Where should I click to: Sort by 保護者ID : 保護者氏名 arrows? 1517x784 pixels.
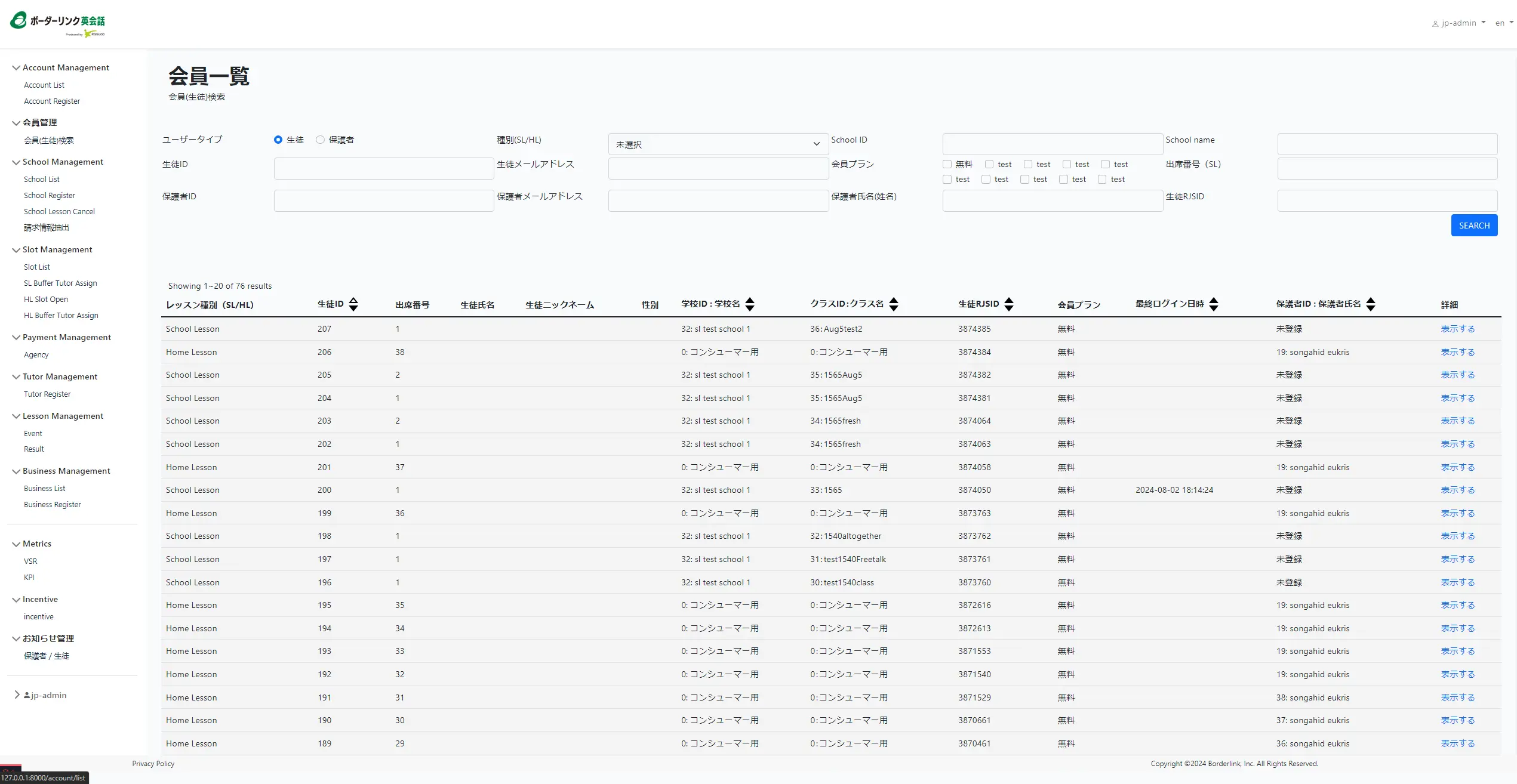1371,304
